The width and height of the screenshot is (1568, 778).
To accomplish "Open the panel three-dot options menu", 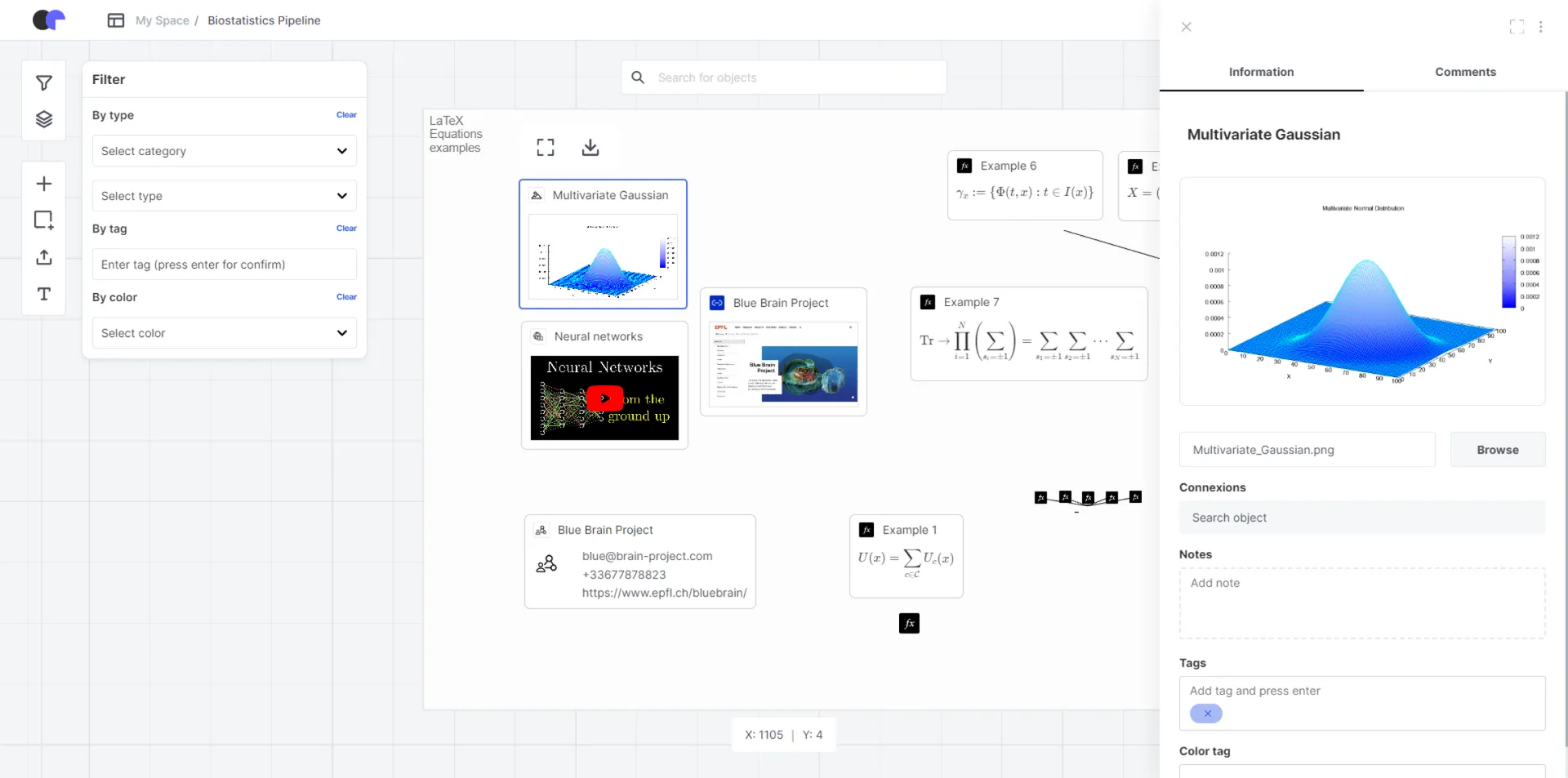I will 1540,27.
